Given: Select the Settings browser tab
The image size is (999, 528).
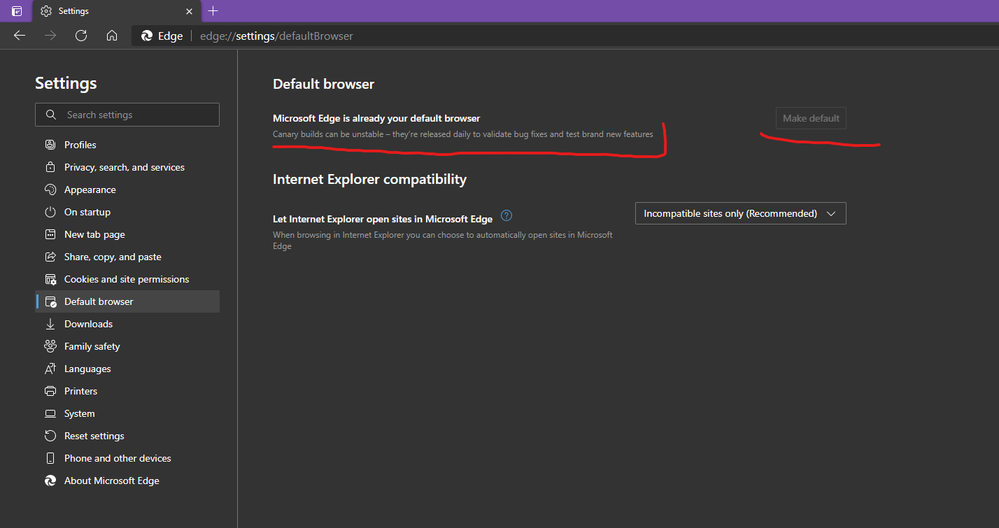Looking at the screenshot, I should (x=117, y=11).
